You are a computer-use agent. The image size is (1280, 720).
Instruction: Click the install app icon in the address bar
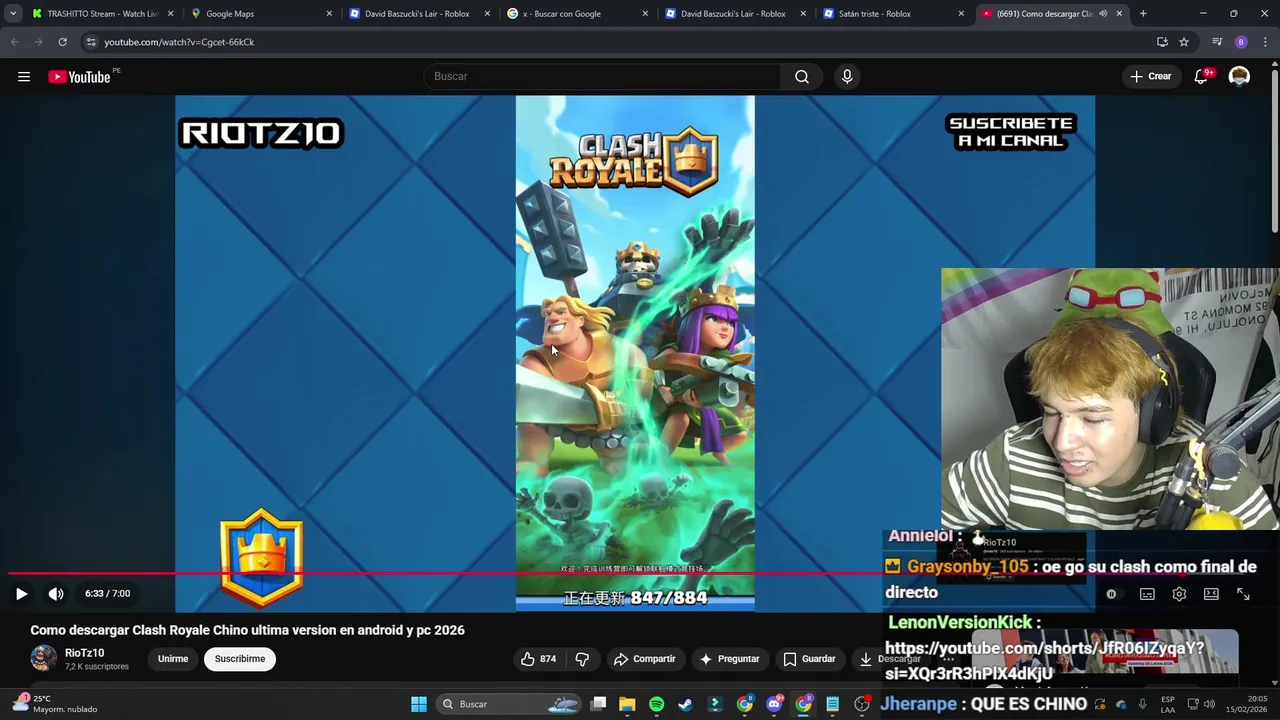[1162, 42]
